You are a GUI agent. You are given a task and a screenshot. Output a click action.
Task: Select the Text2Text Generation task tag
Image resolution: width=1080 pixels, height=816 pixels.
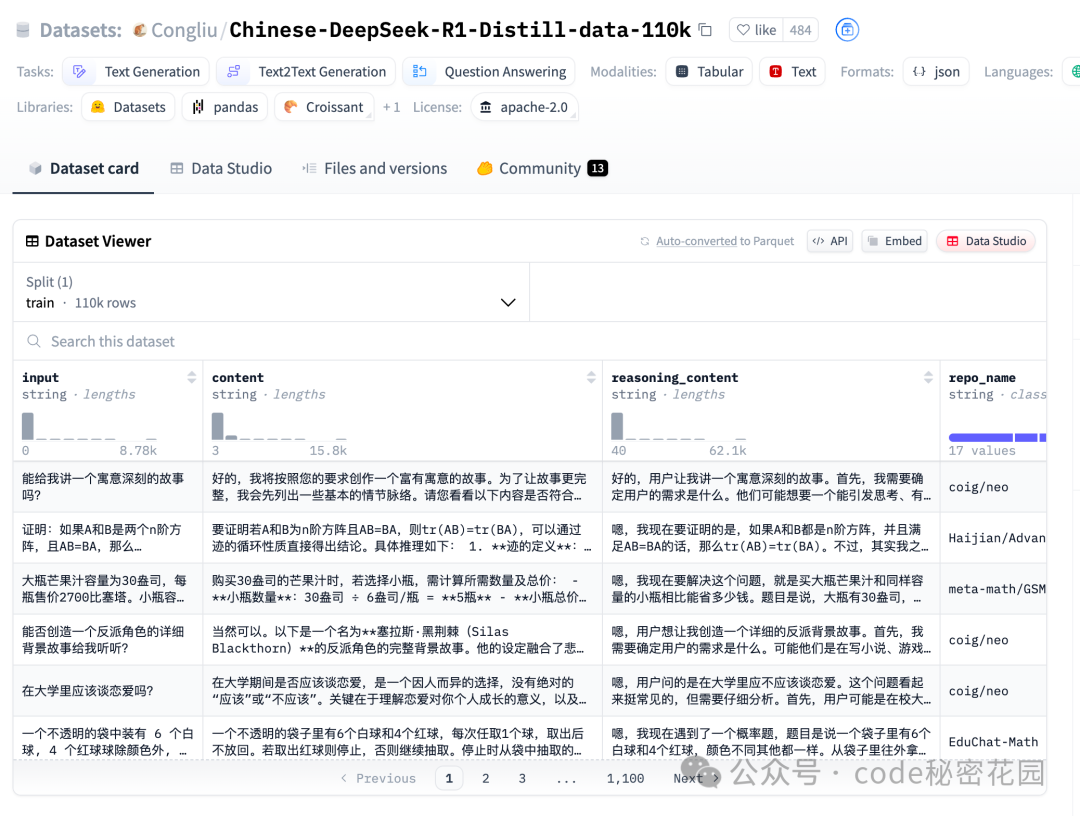[306, 72]
